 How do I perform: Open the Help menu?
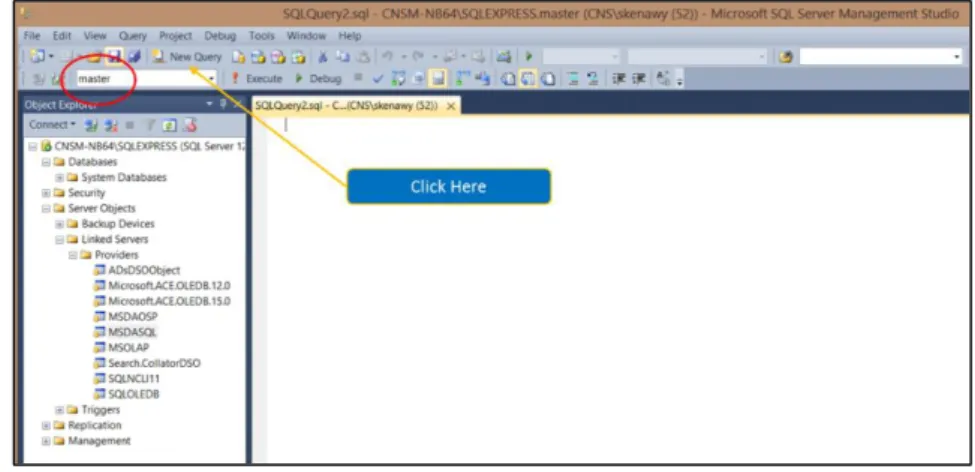[x=350, y=35]
